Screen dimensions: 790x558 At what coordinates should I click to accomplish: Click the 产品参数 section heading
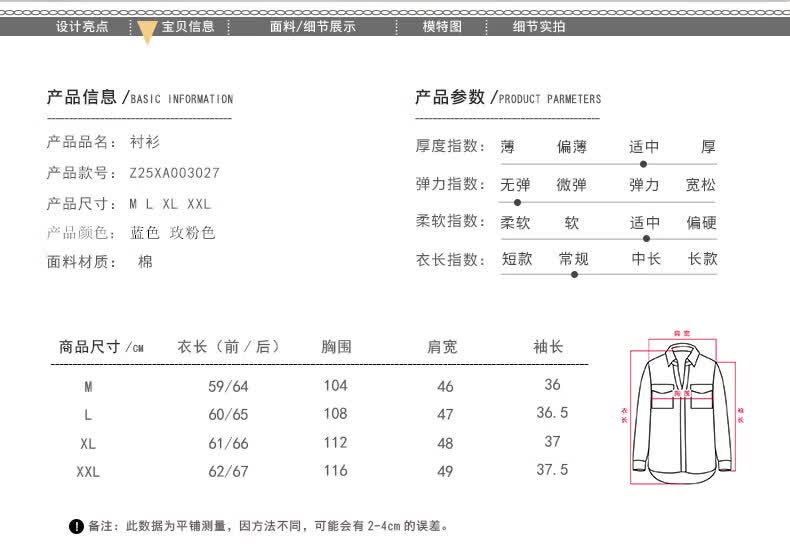click(450, 97)
